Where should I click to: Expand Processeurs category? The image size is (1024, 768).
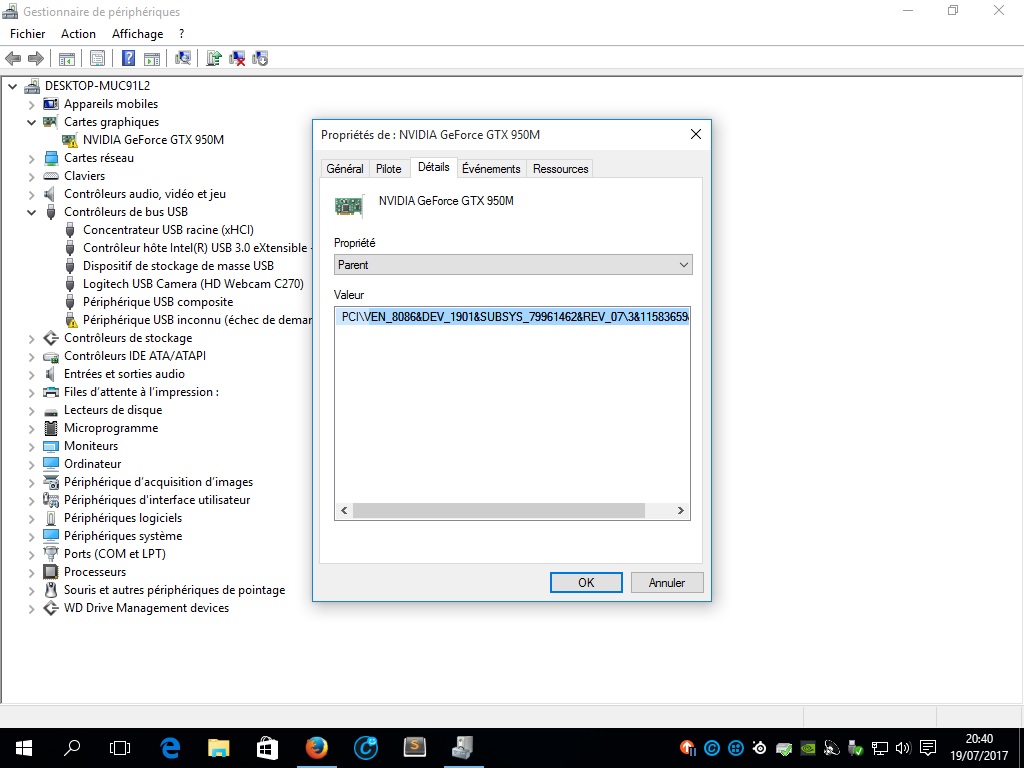31,573
